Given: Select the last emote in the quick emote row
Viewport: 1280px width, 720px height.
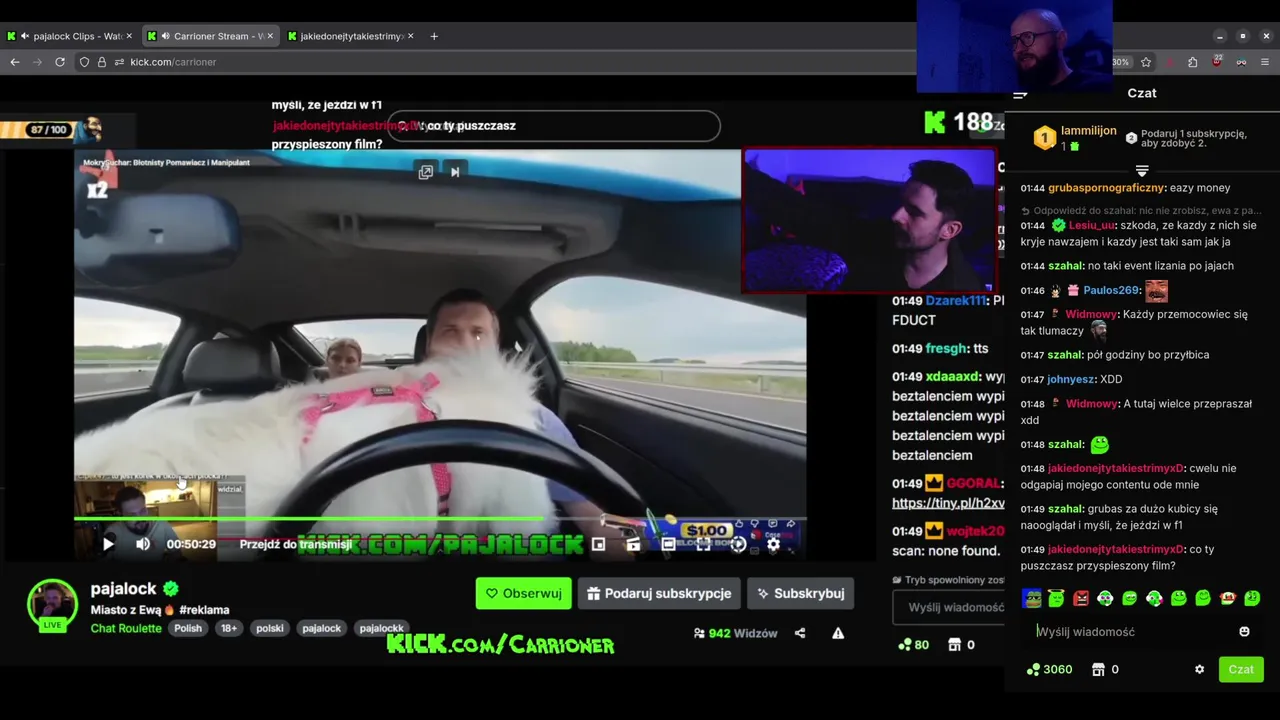Looking at the screenshot, I should point(1252,598).
